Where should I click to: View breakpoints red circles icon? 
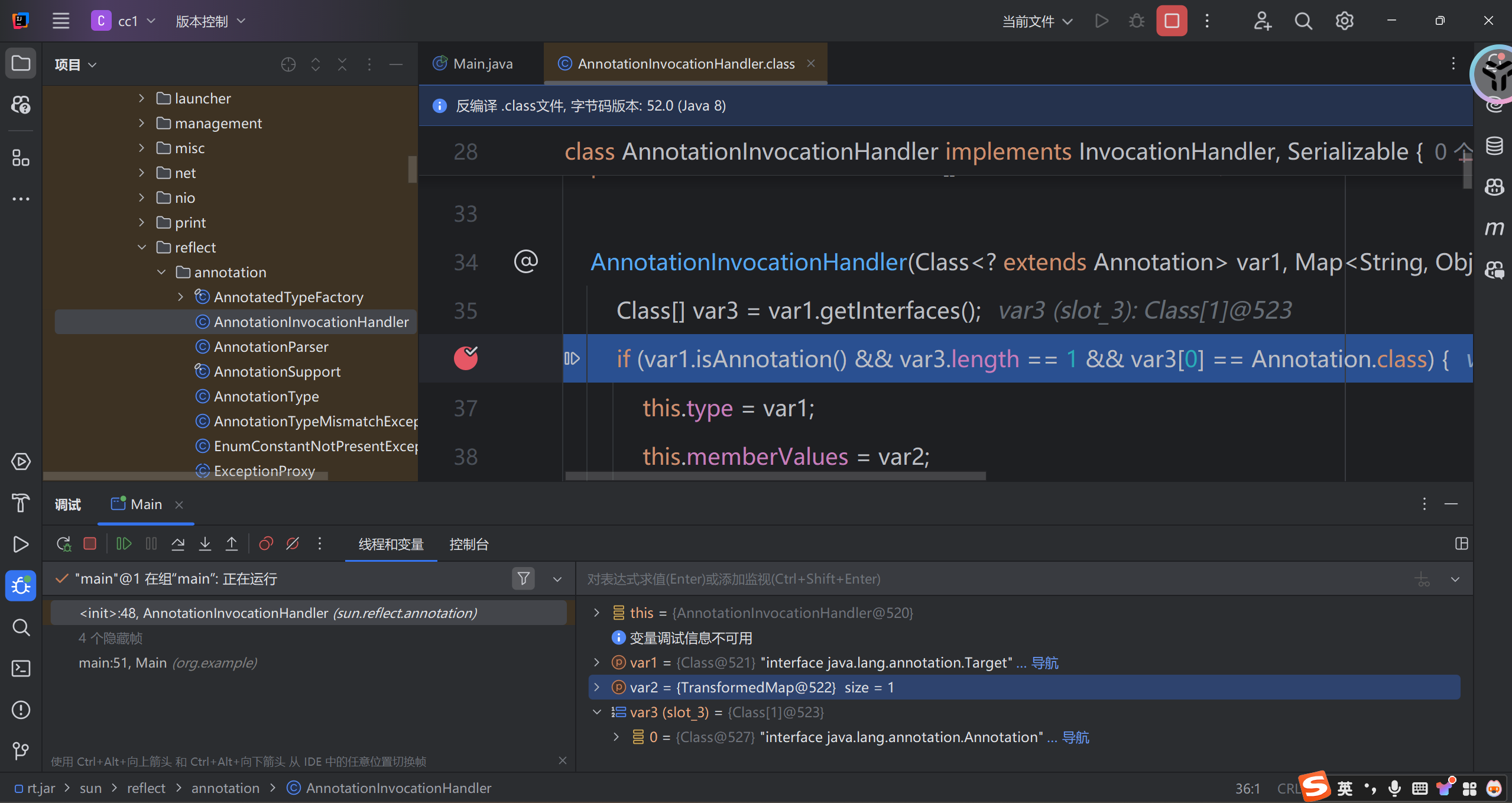click(266, 544)
